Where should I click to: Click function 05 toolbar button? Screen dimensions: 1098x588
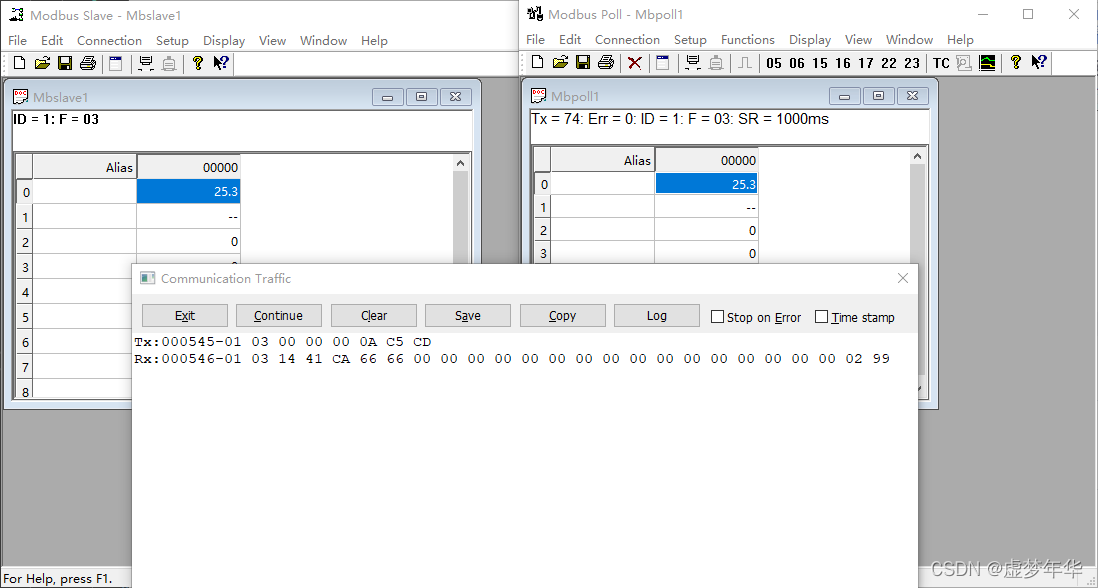coord(774,63)
